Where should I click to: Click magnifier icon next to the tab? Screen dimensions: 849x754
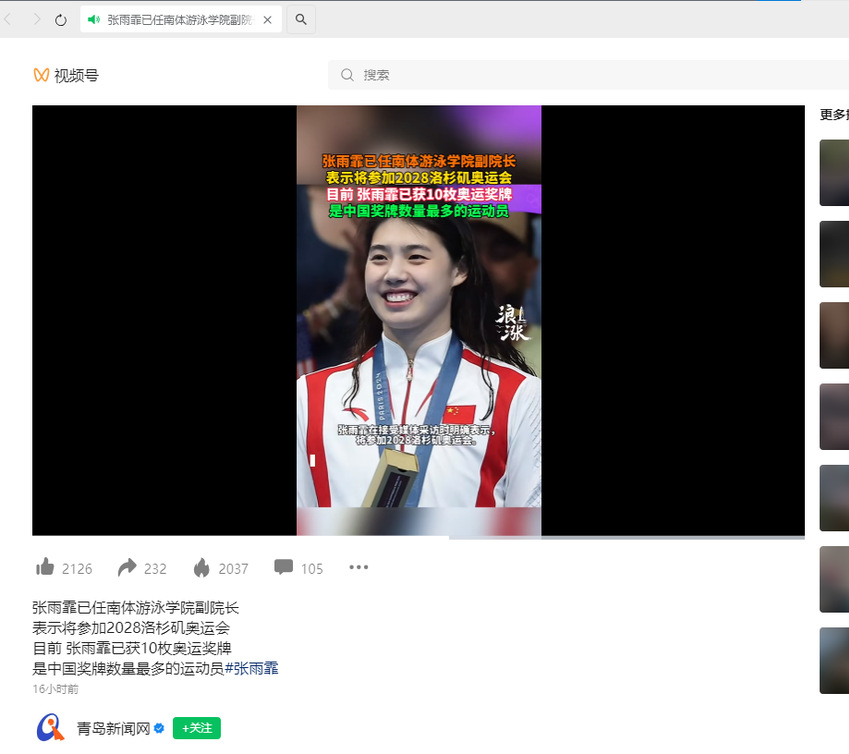301,20
